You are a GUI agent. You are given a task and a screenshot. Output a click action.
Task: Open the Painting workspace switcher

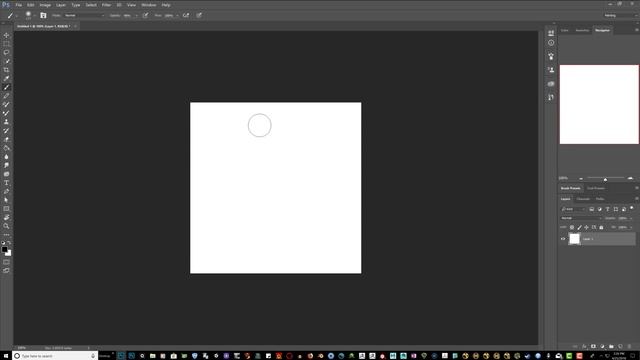coord(620,15)
